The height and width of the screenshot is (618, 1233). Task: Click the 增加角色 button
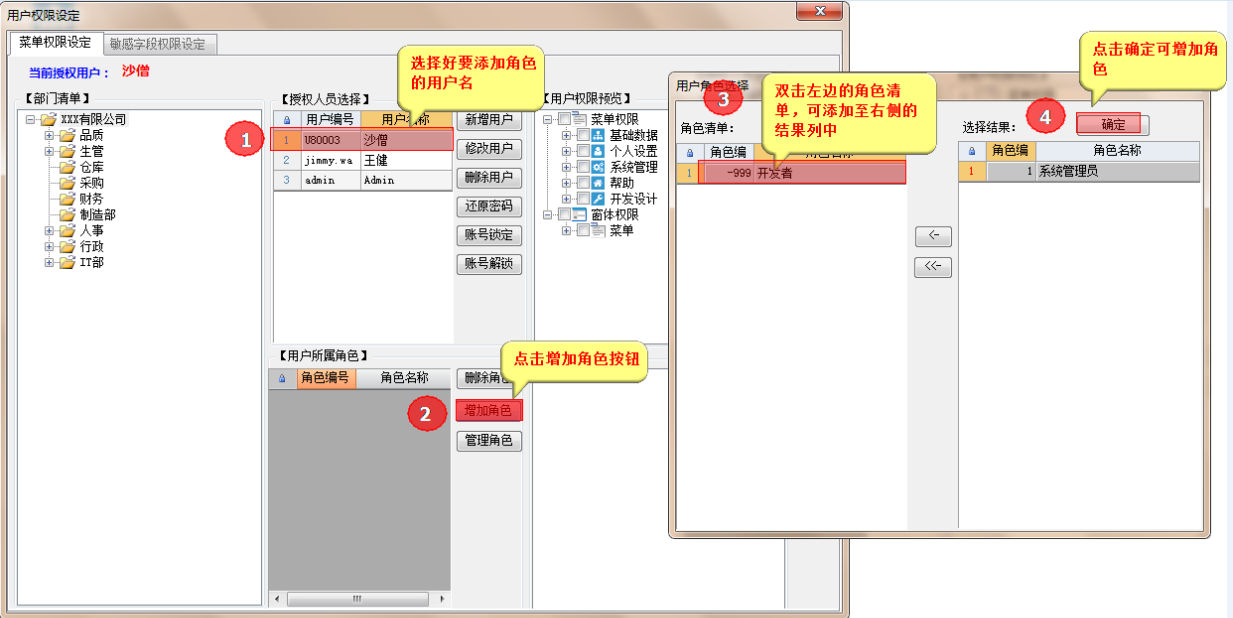489,410
